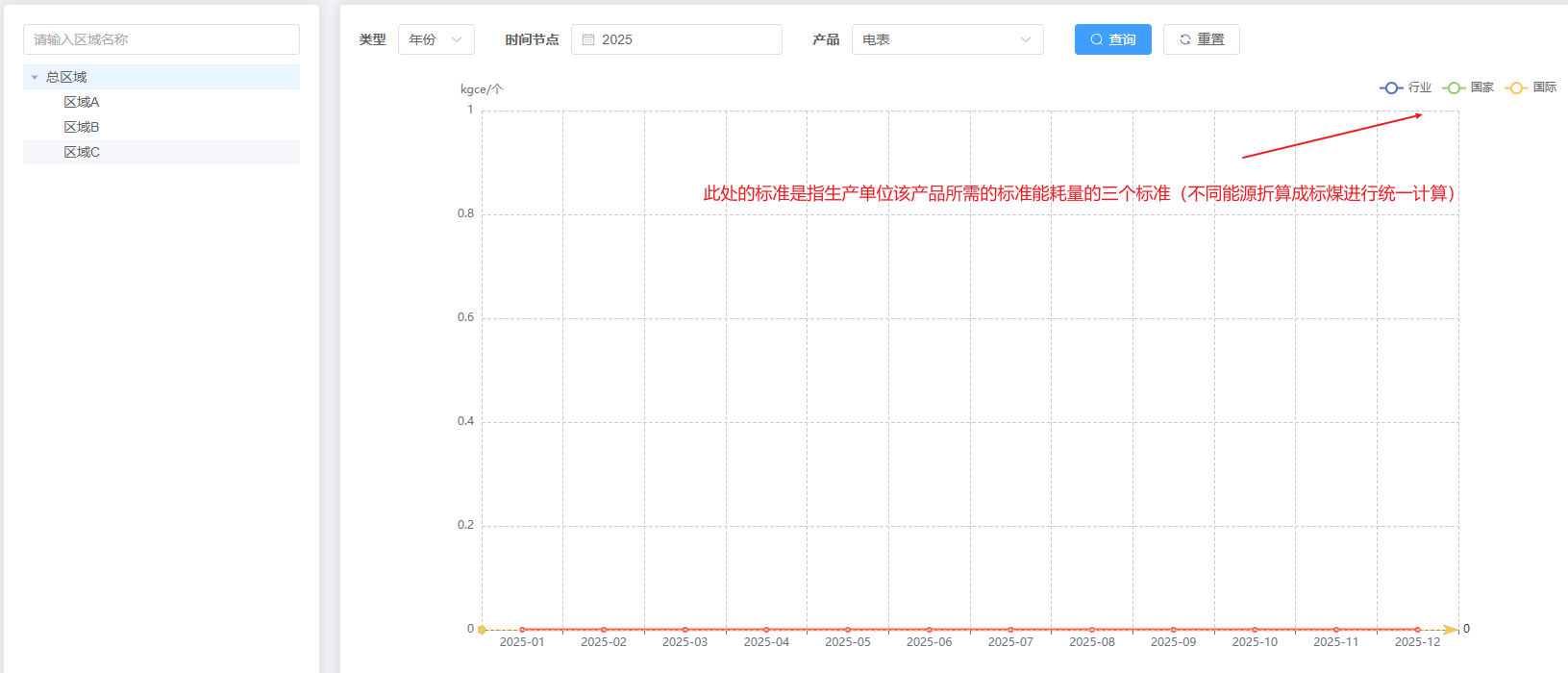Click the 2025-03 x-axis label
The image size is (1568, 673).
tap(684, 642)
